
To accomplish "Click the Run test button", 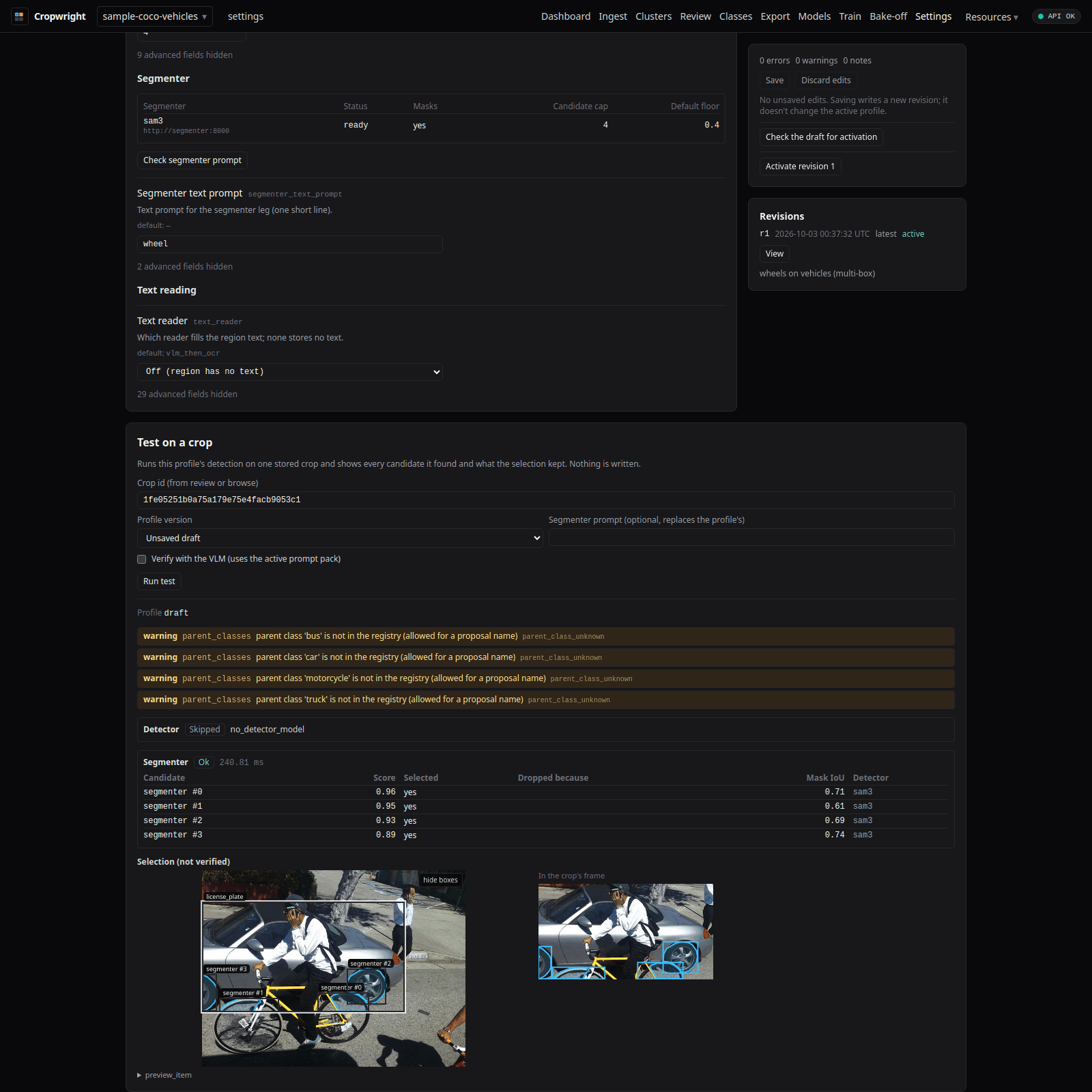I will coord(159,581).
